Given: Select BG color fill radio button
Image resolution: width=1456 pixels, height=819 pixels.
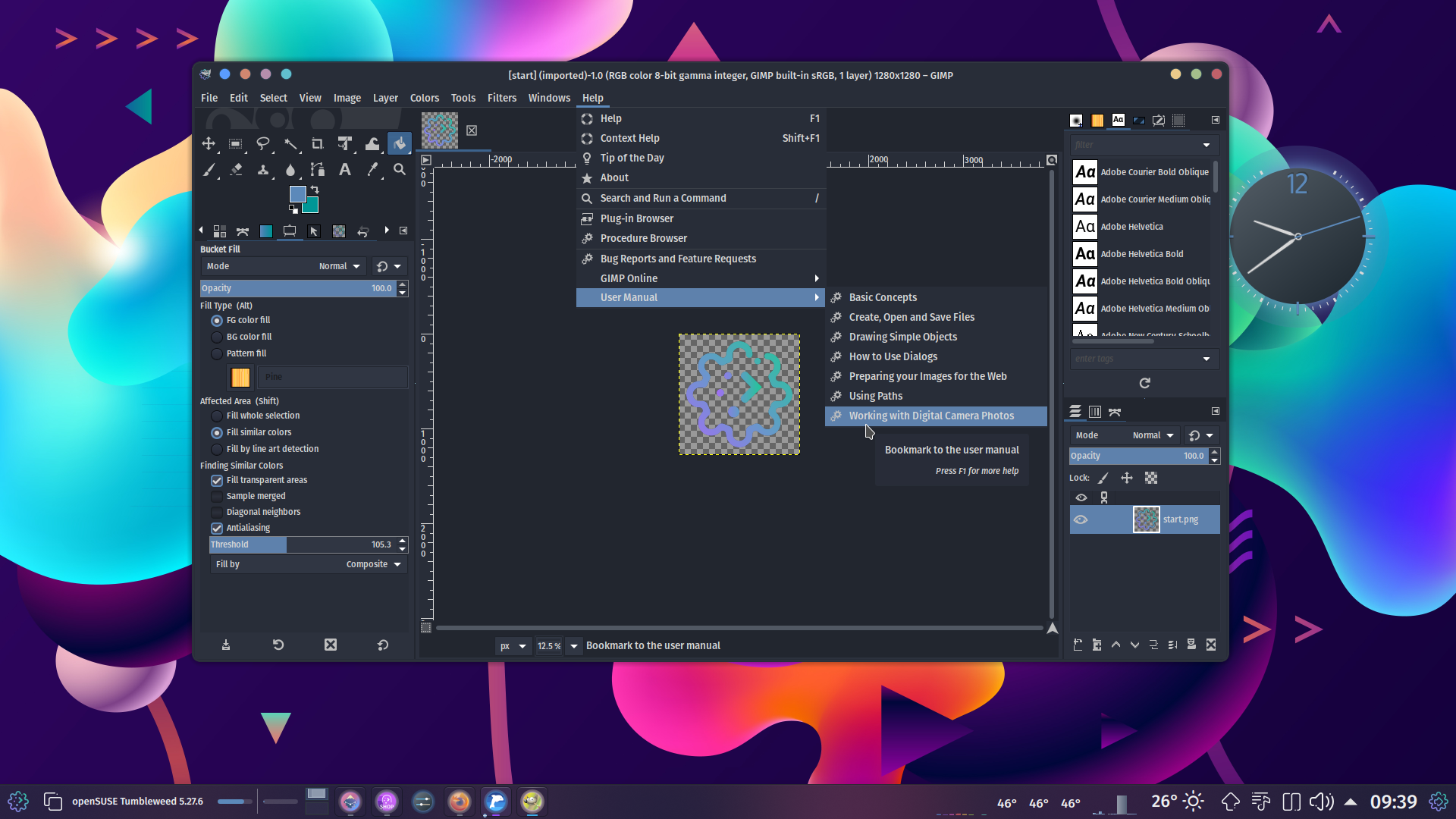Looking at the screenshot, I should tap(217, 337).
